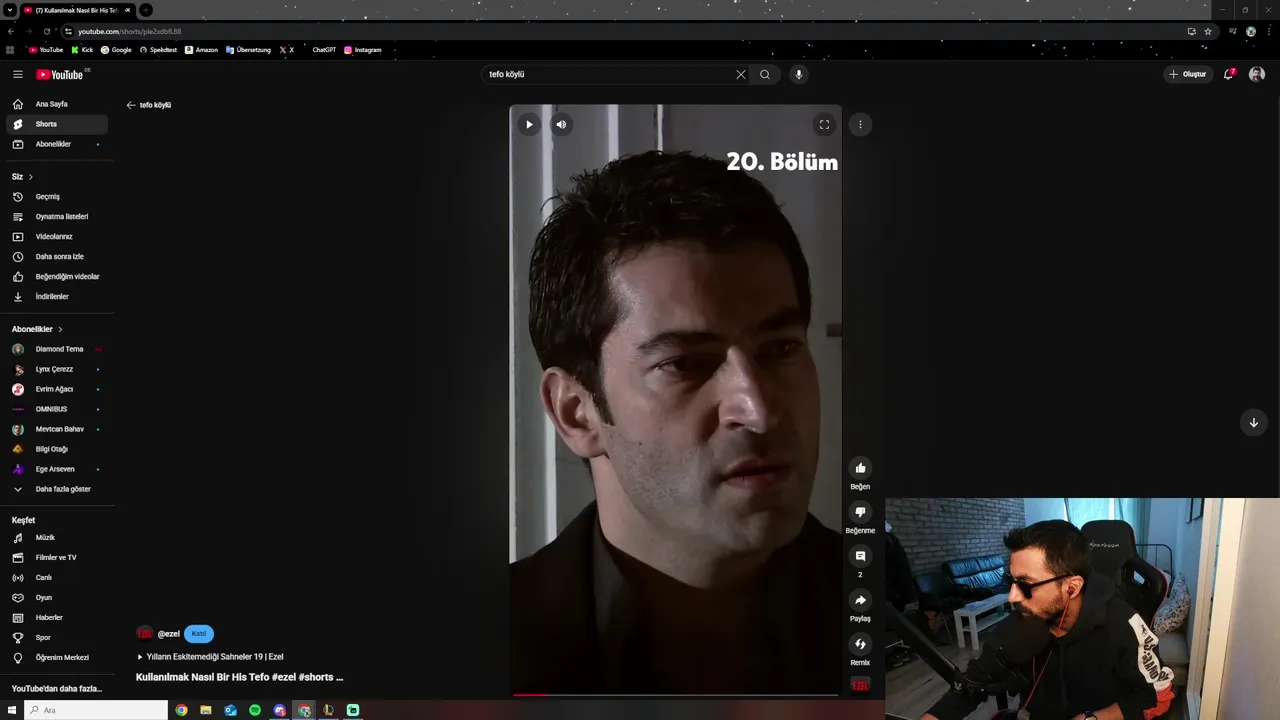Open Diamond Tema channel

57,349
